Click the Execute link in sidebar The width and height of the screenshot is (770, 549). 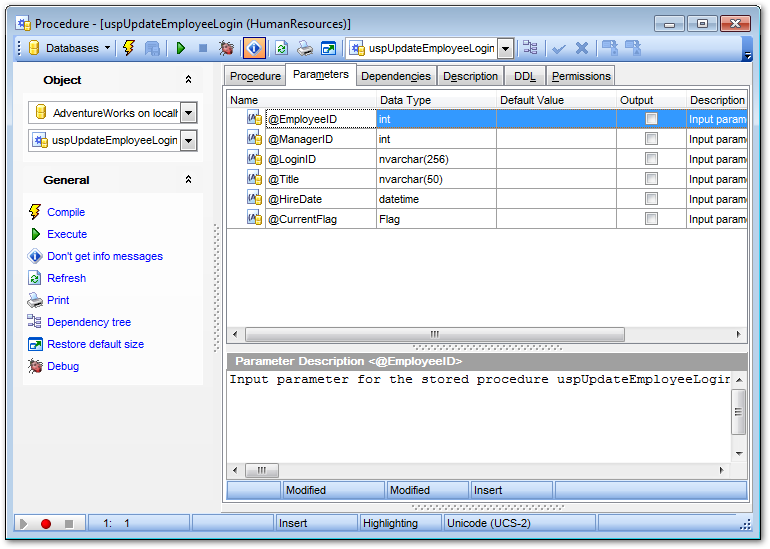(x=67, y=234)
